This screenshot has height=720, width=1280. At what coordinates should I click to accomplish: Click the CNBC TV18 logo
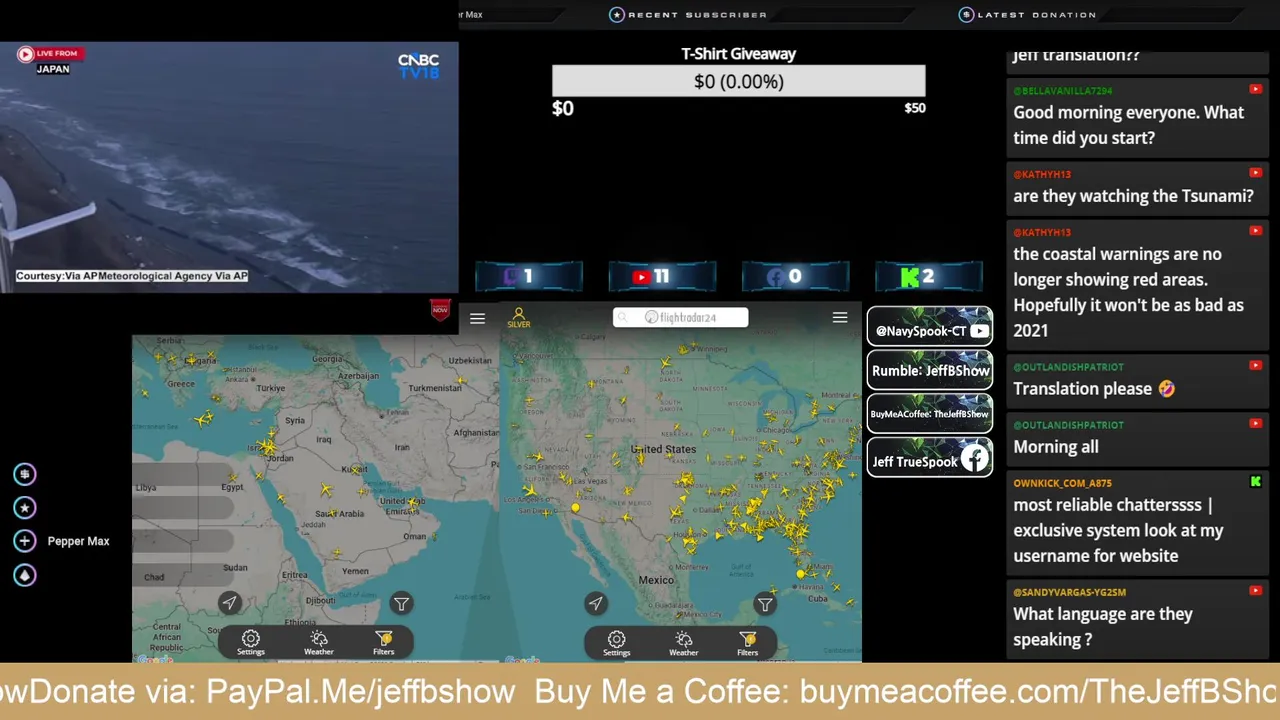click(x=418, y=66)
